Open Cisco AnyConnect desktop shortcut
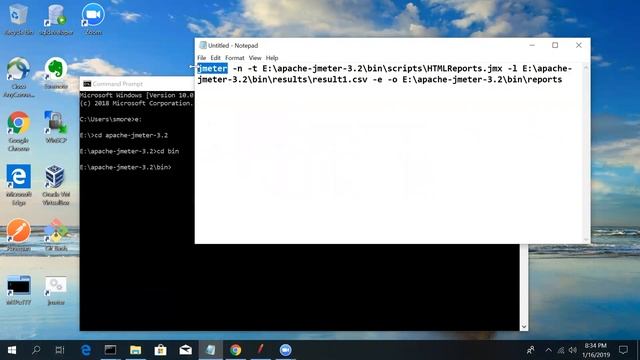The height and width of the screenshot is (360, 640). coord(18,77)
